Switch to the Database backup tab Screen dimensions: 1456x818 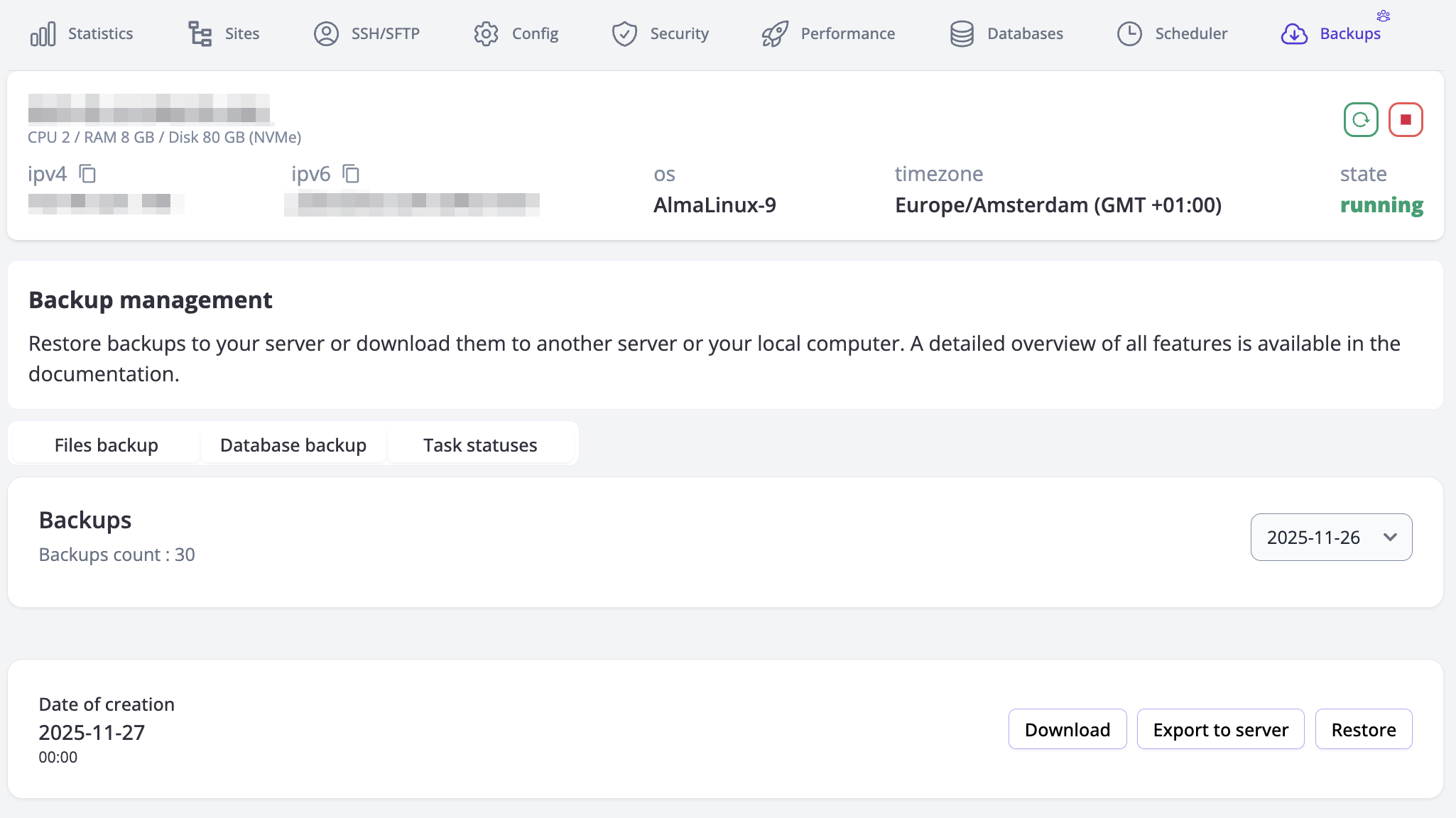click(293, 445)
